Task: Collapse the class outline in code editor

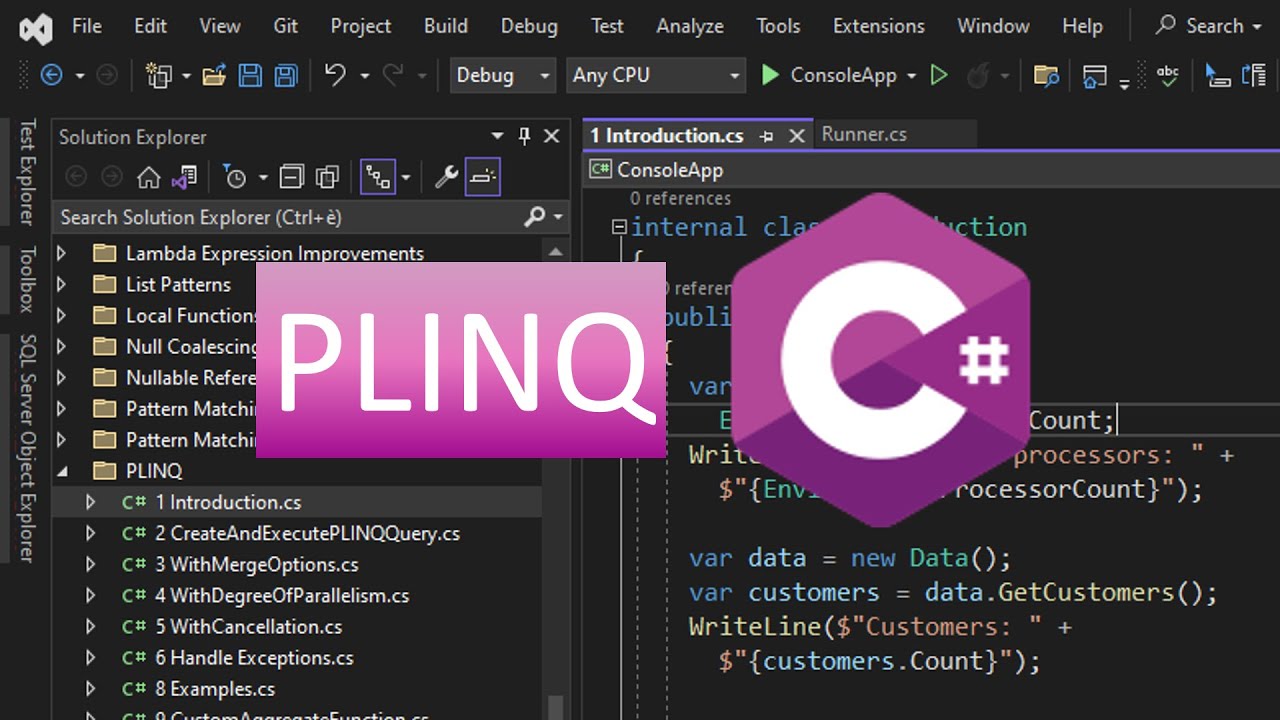Action: [619, 227]
